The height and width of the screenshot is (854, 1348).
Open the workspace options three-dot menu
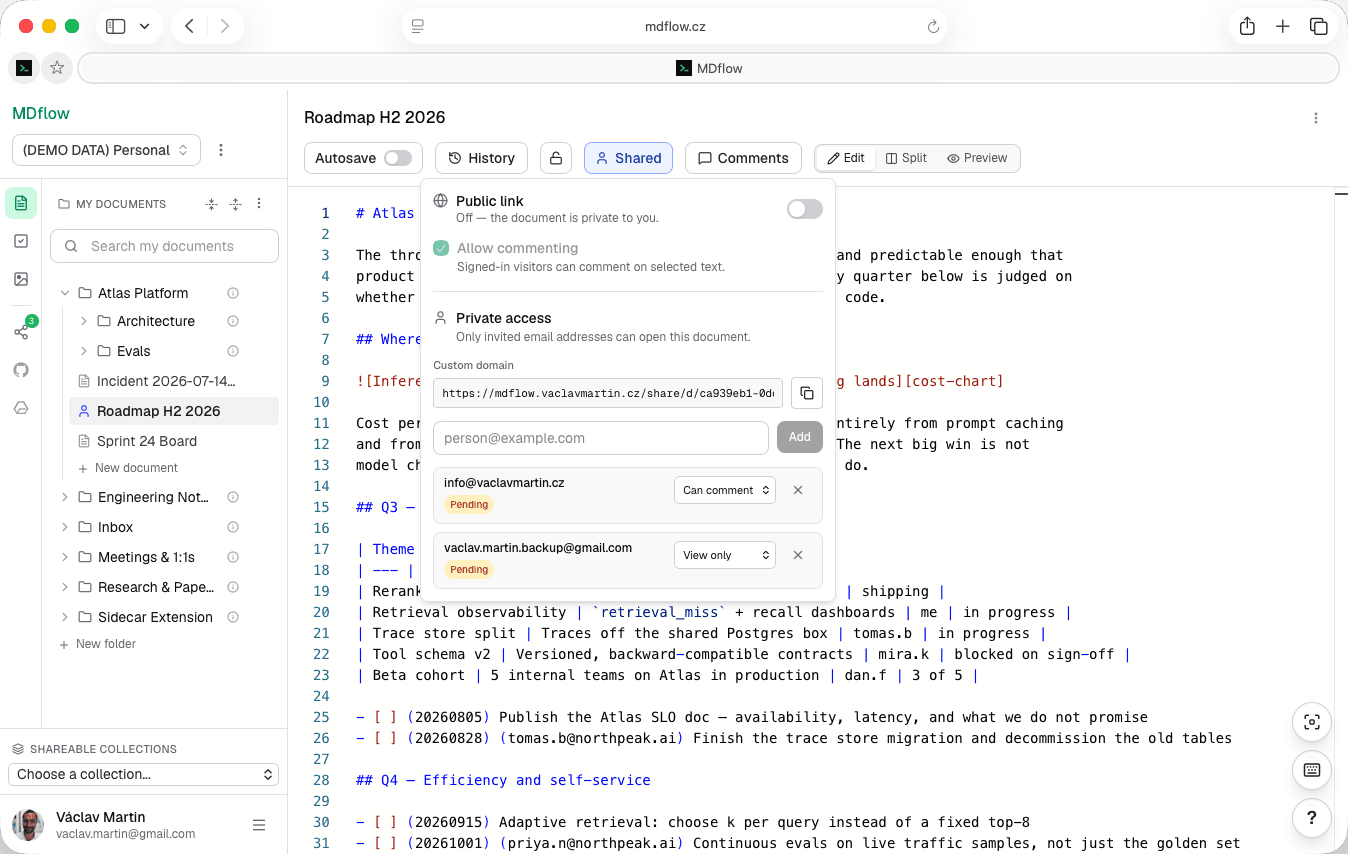[221, 150]
